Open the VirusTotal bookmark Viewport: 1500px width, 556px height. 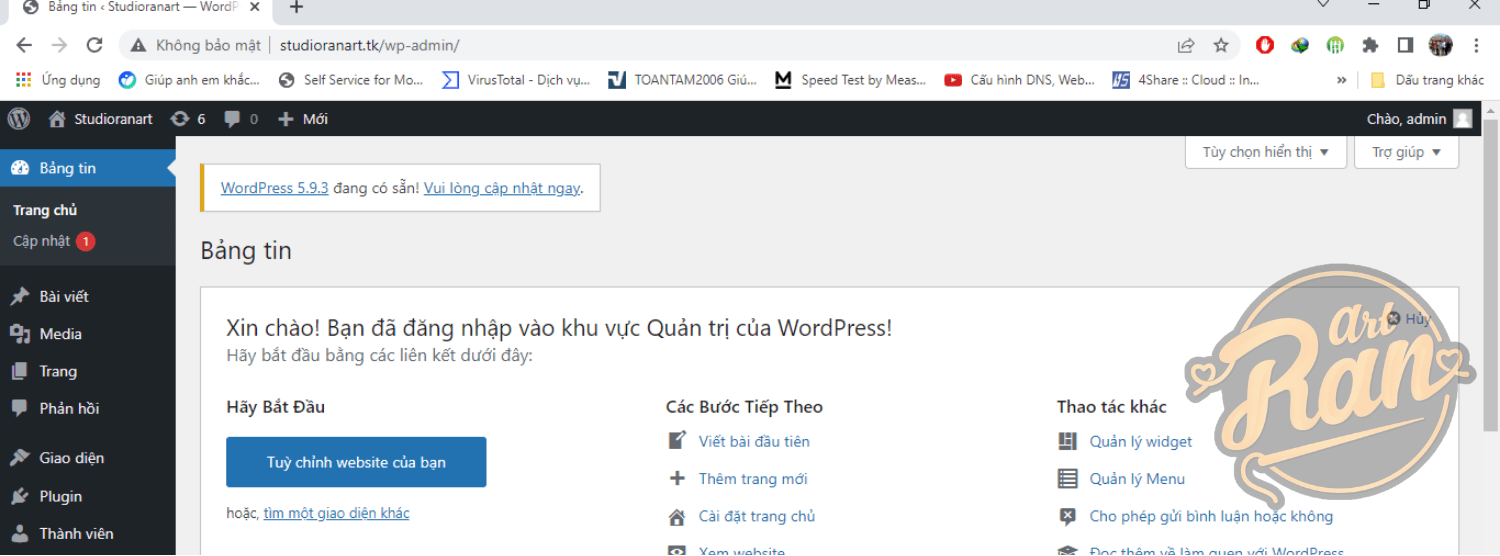pos(516,80)
